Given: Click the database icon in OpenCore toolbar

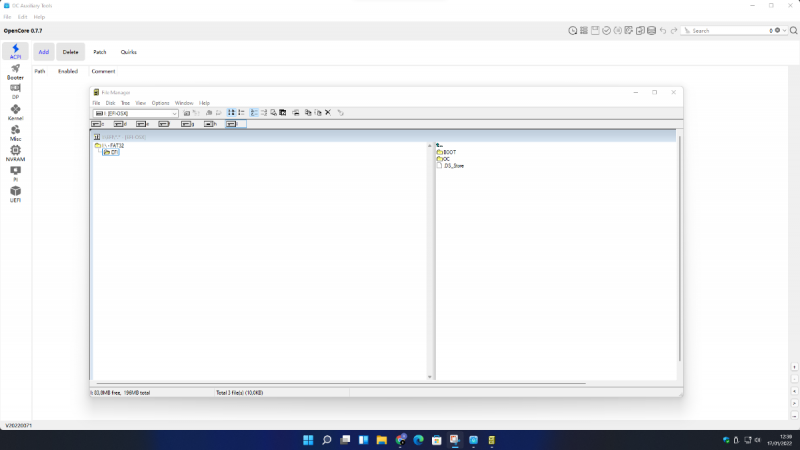Looking at the screenshot, I should click(x=651, y=31).
